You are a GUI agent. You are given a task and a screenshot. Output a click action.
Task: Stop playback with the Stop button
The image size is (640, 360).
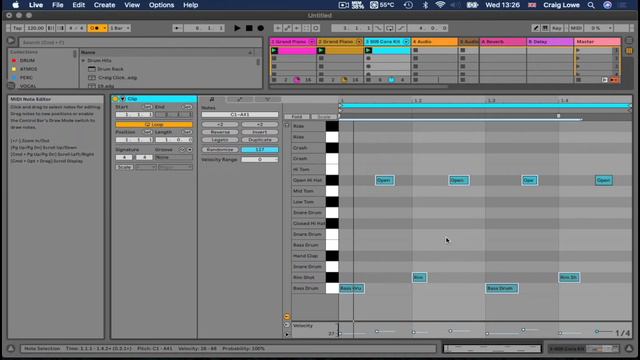coord(249,28)
